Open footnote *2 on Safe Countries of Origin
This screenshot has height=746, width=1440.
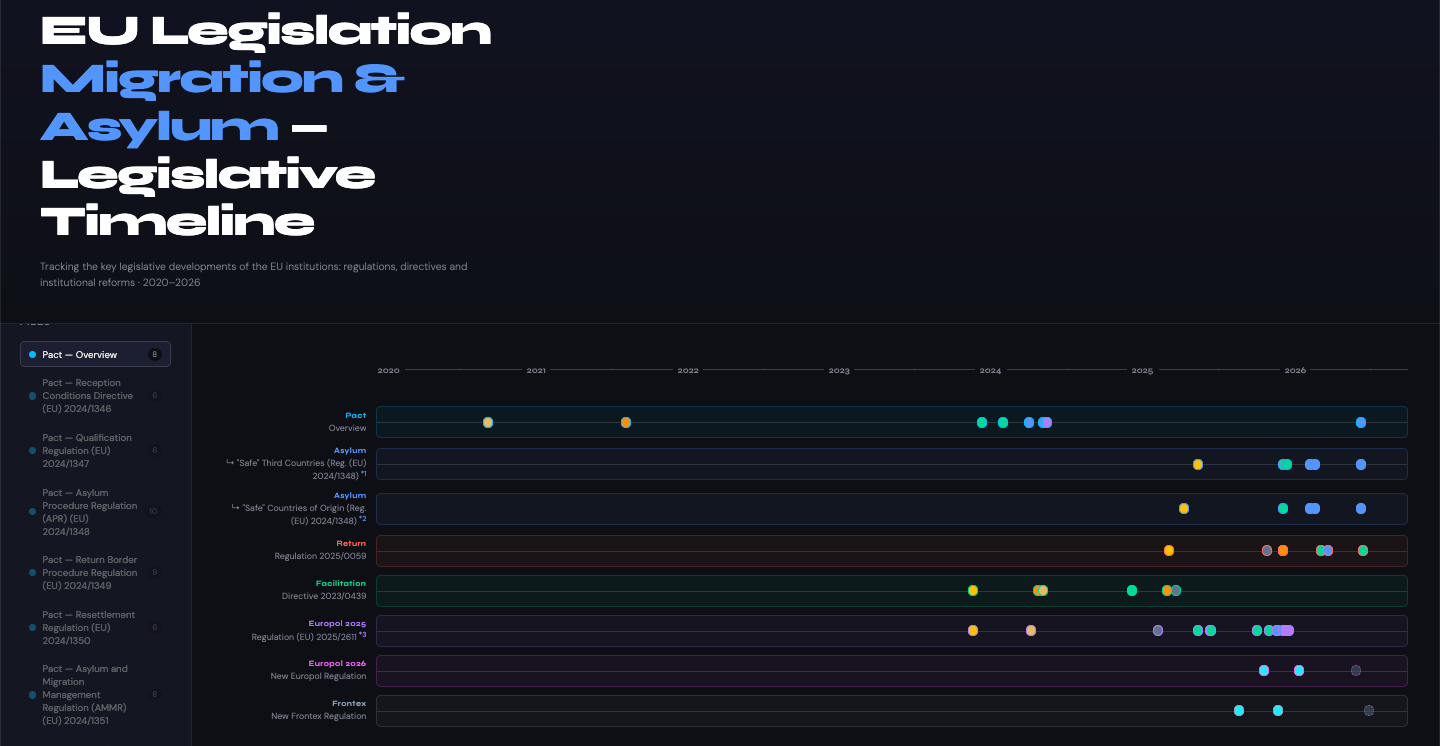(363, 519)
